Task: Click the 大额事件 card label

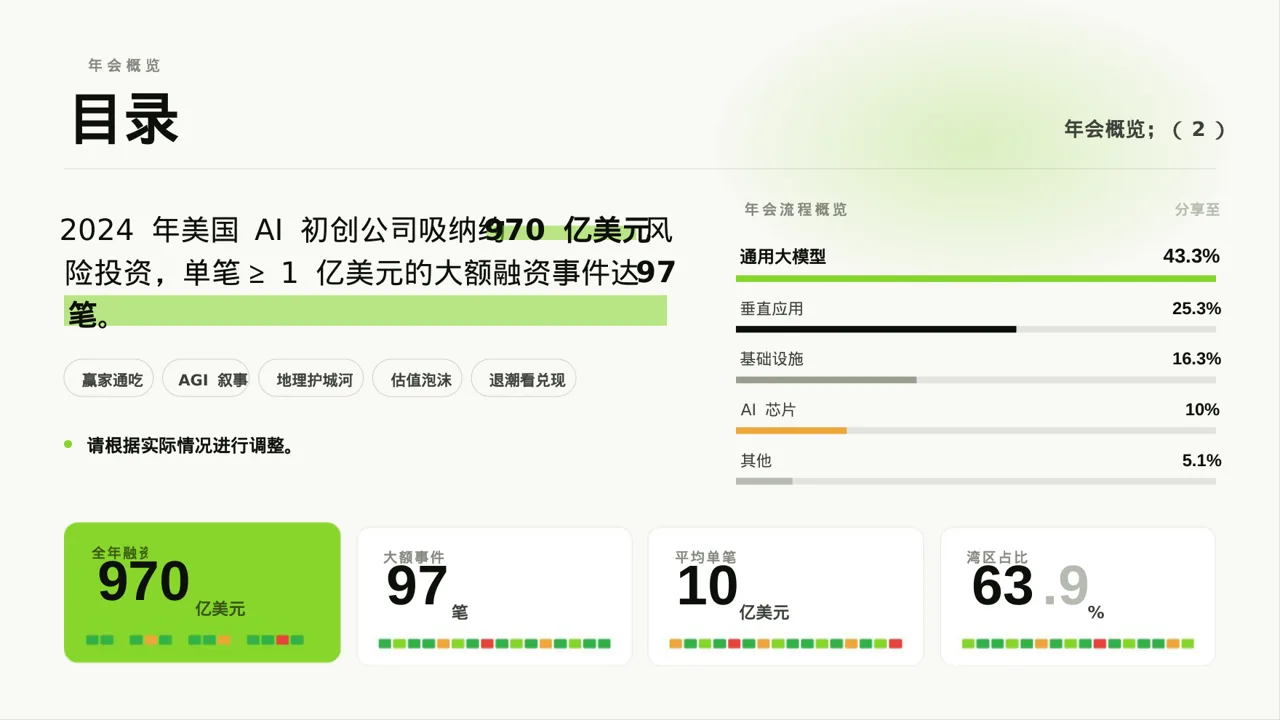Action: pyautogui.click(x=414, y=557)
